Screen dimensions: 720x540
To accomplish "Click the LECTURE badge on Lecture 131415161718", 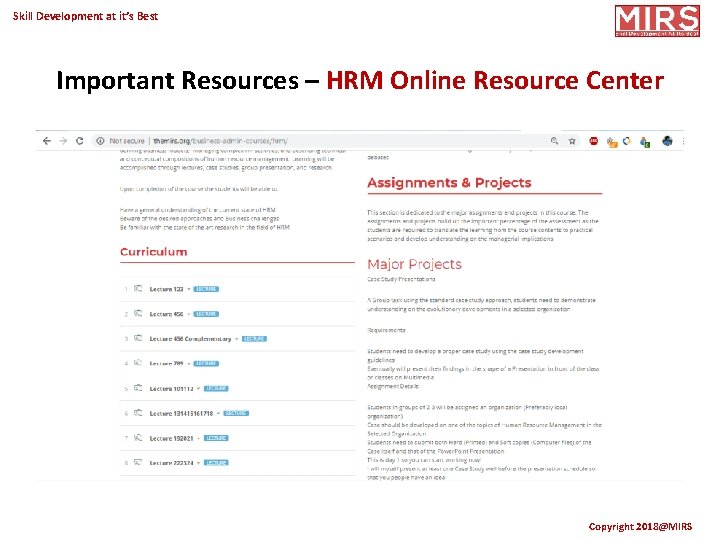I will click(236, 413).
